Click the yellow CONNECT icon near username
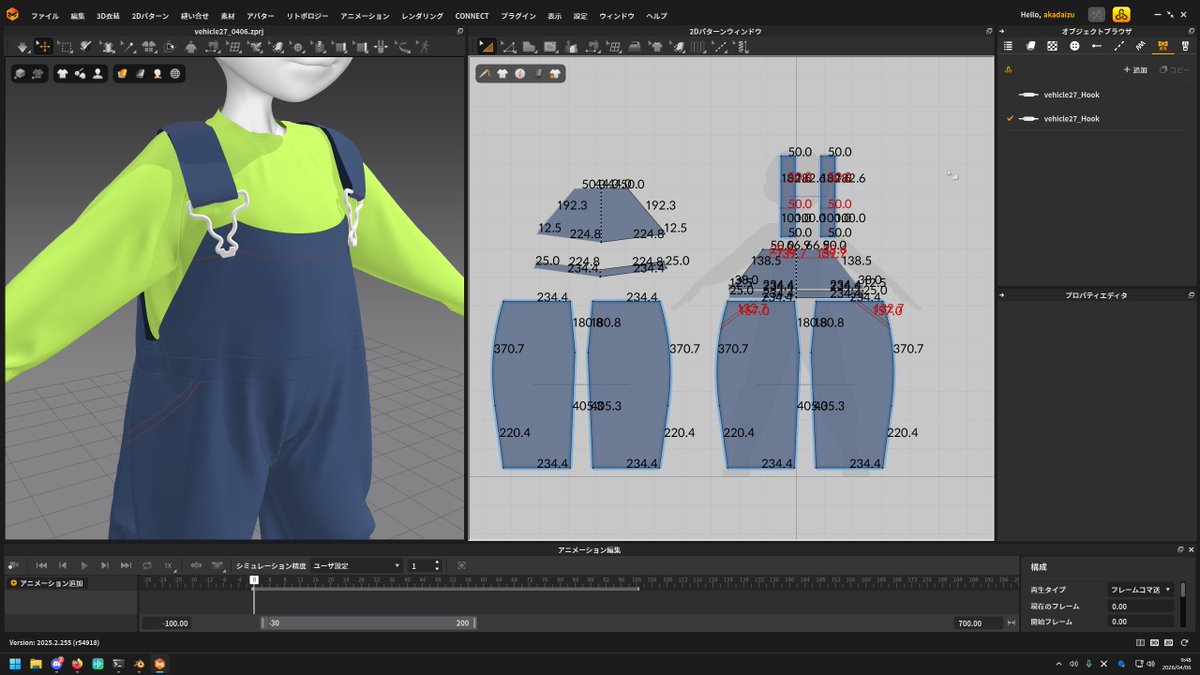 tap(1121, 15)
